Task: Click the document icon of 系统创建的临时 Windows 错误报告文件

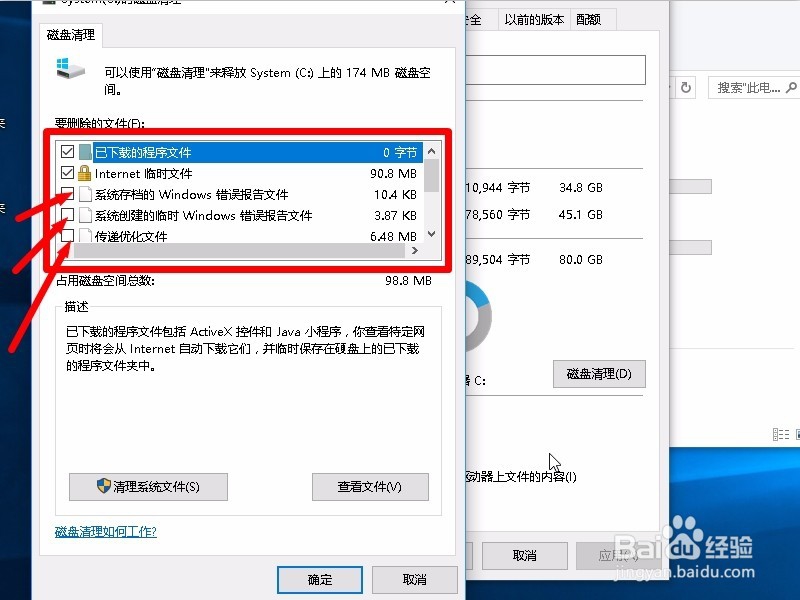Action: click(85, 215)
